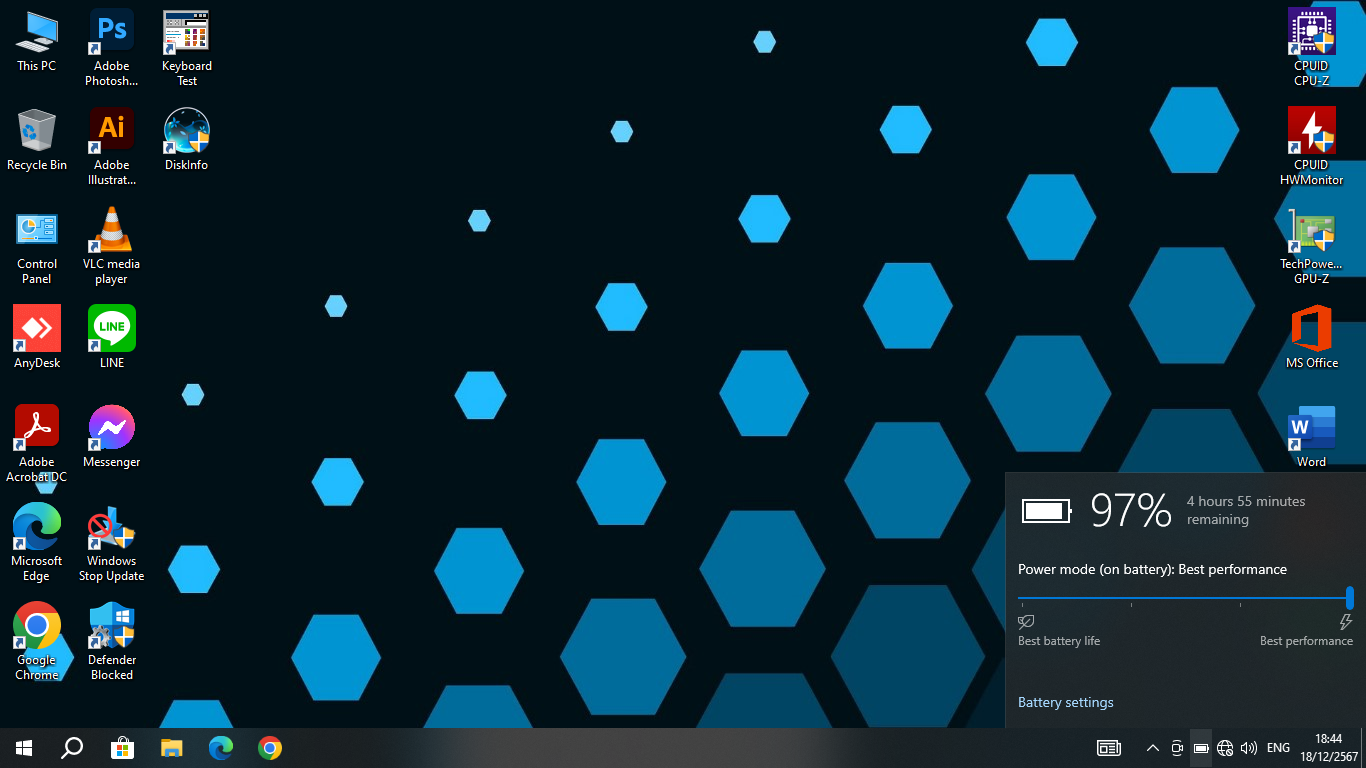Open the Windows Start menu
Screen dimensions: 1366x768
pos(24,748)
